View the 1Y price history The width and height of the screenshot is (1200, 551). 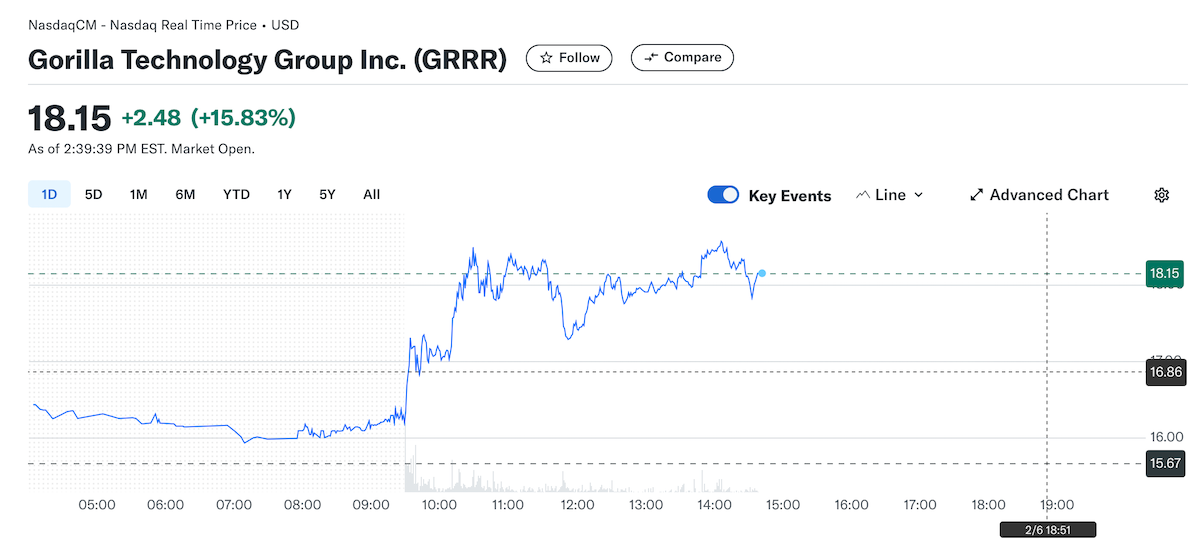pos(284,194)
